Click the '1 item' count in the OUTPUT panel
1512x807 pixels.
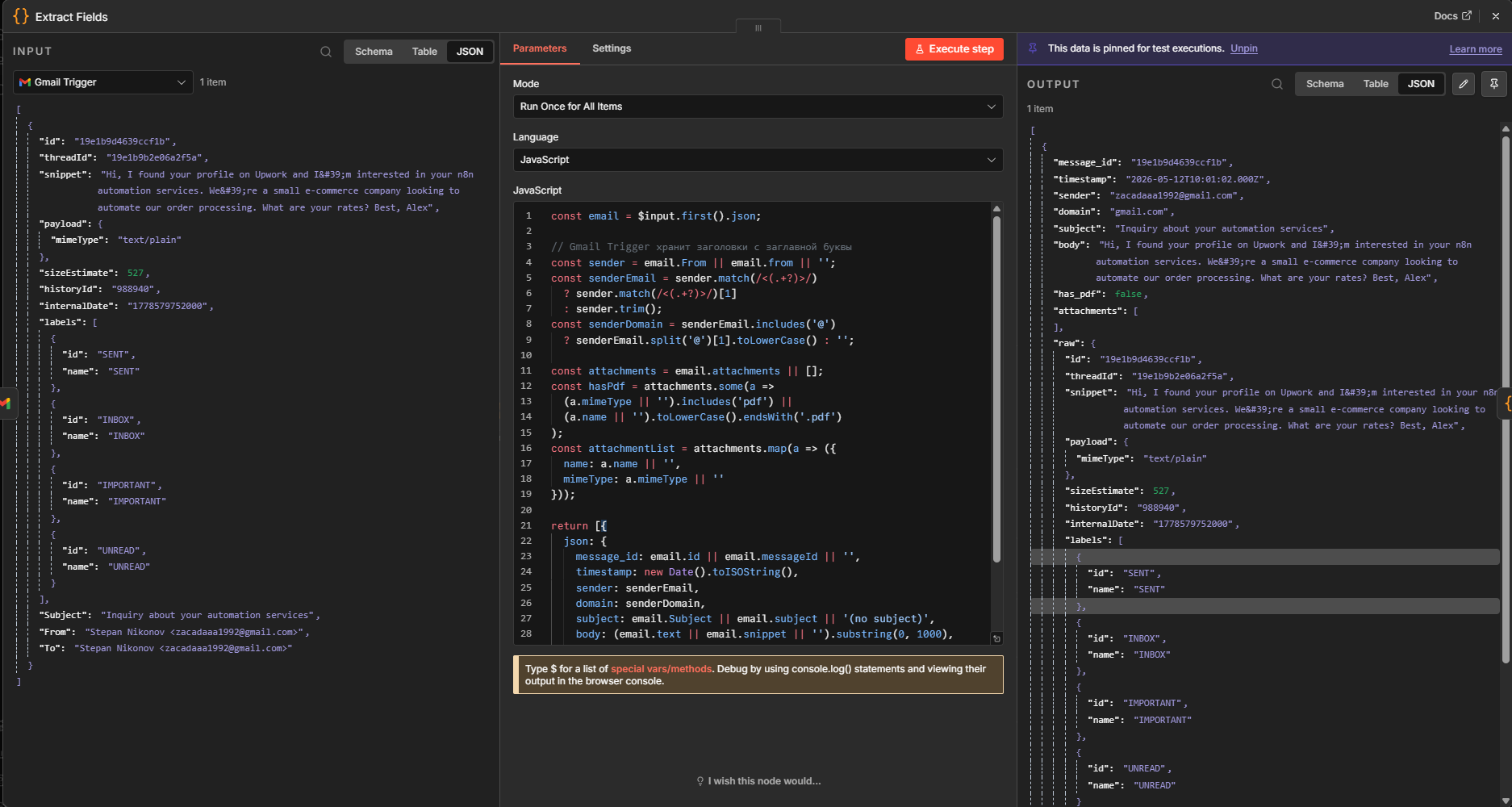(1040, 109)
